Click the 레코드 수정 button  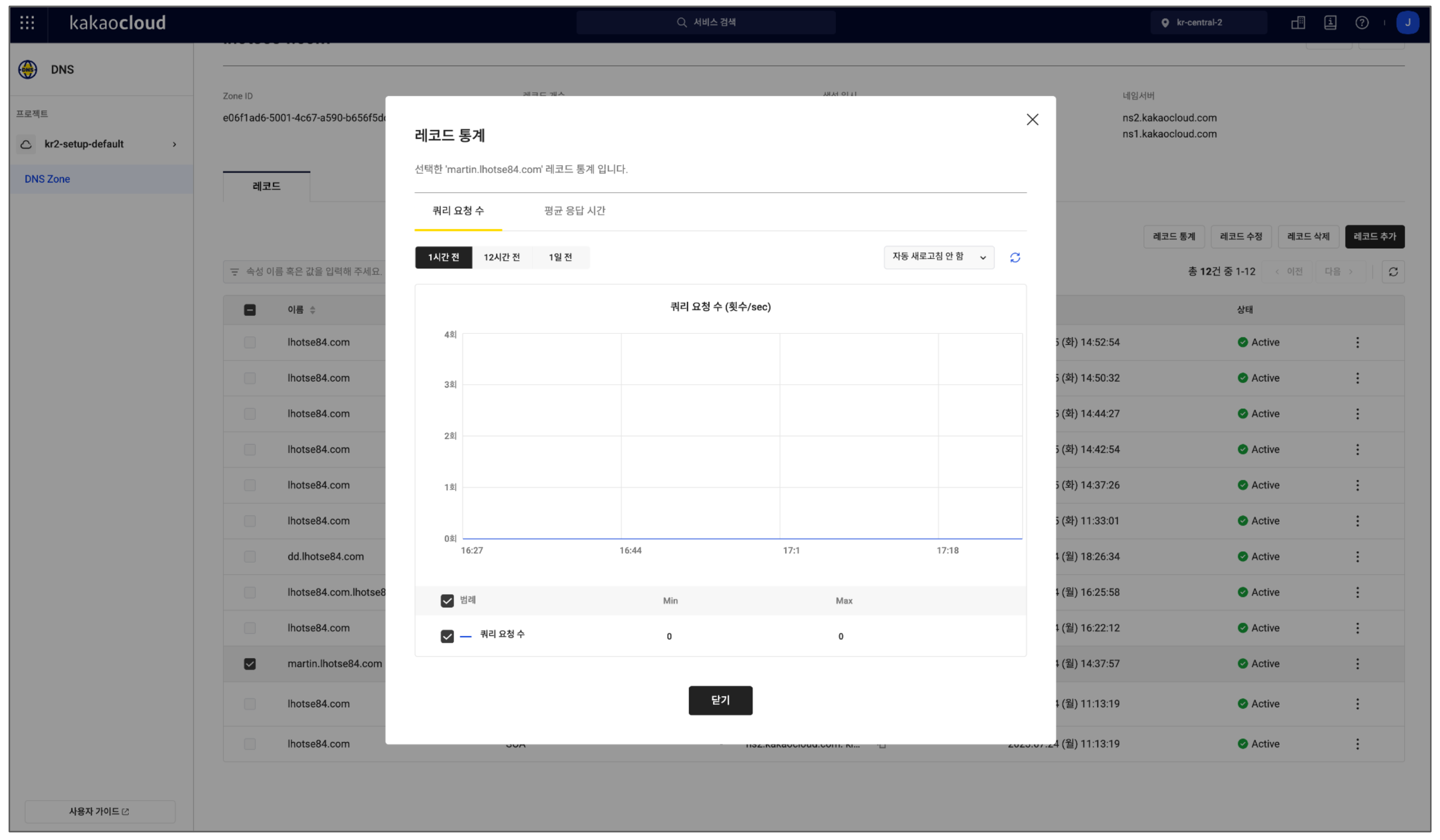pyautogui.click(x=1240, y=237)
